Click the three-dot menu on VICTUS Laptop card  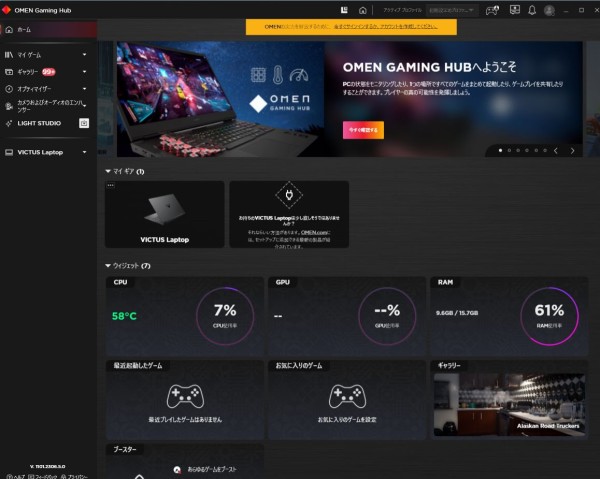[x=111, y=186]
